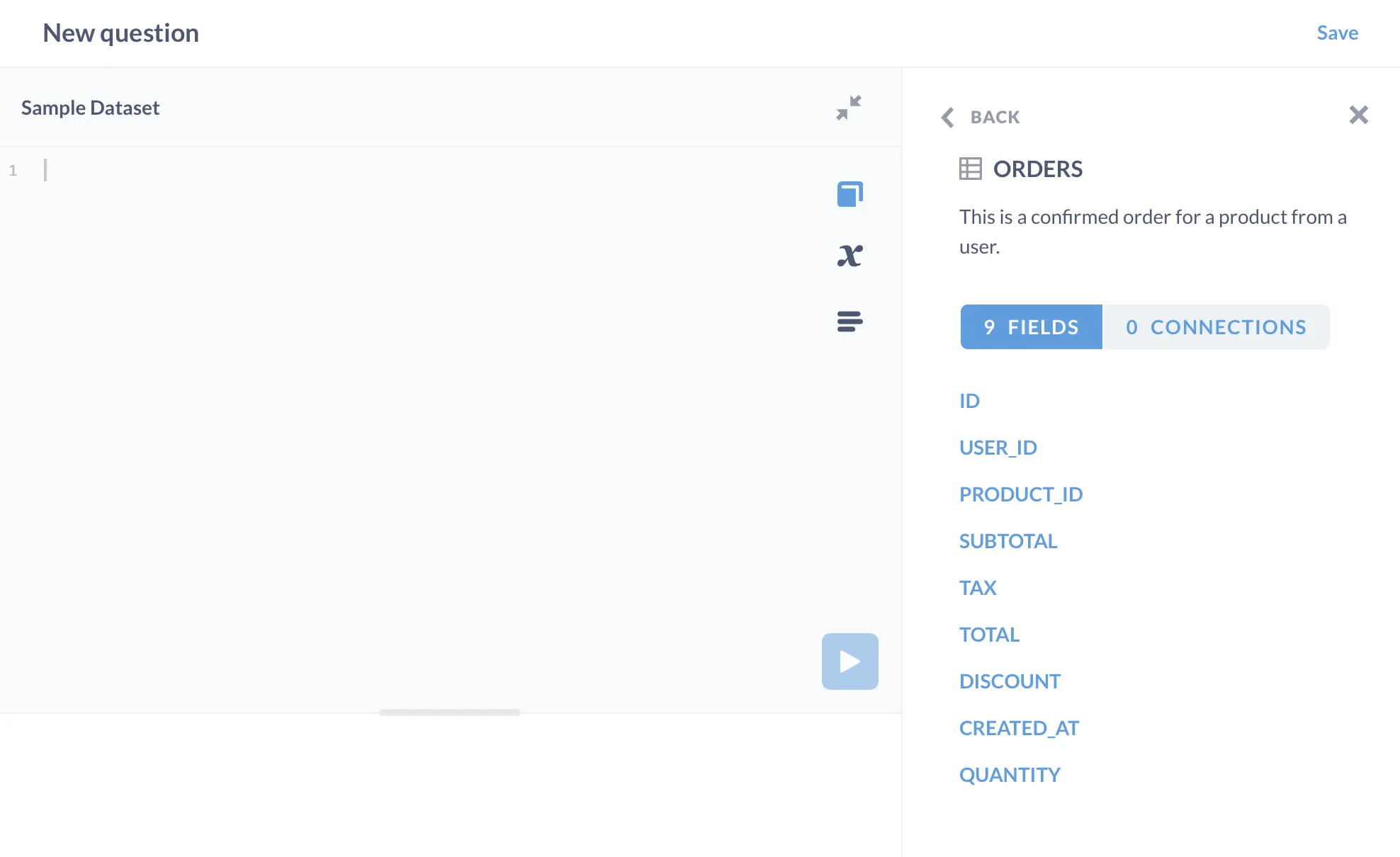
Task: Go back using the chevron arrow
Action: 947,118
